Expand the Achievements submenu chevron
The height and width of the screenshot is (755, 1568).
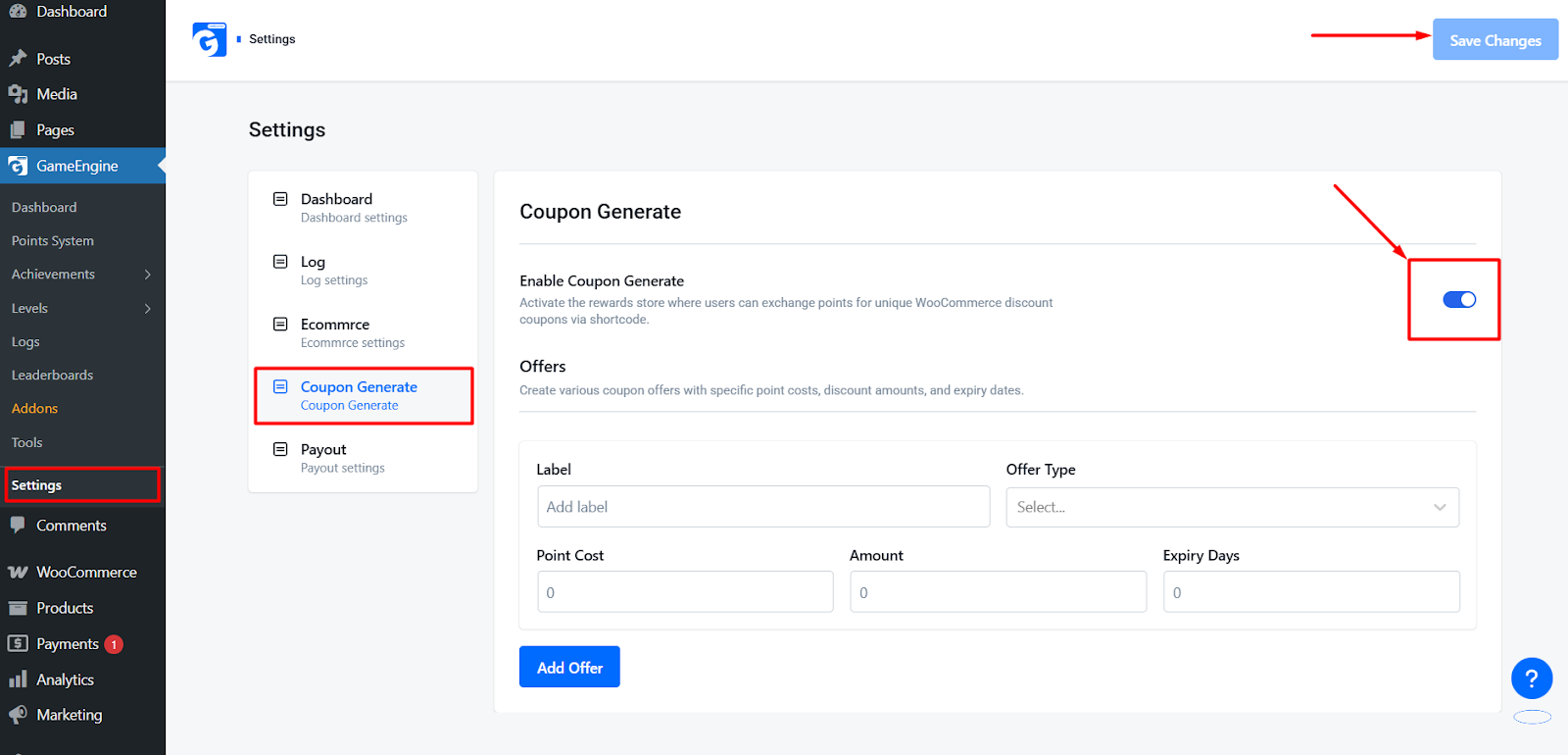pos(148,275)
